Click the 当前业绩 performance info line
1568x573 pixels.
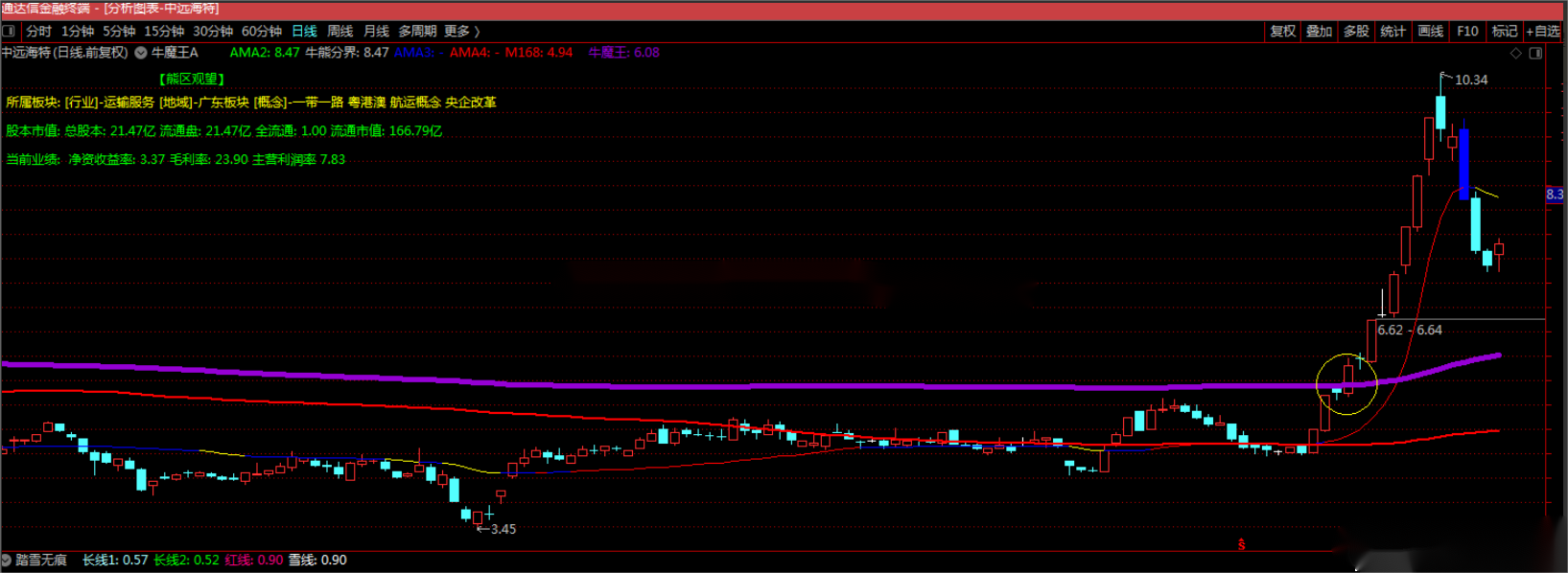[x=176, y=159]
